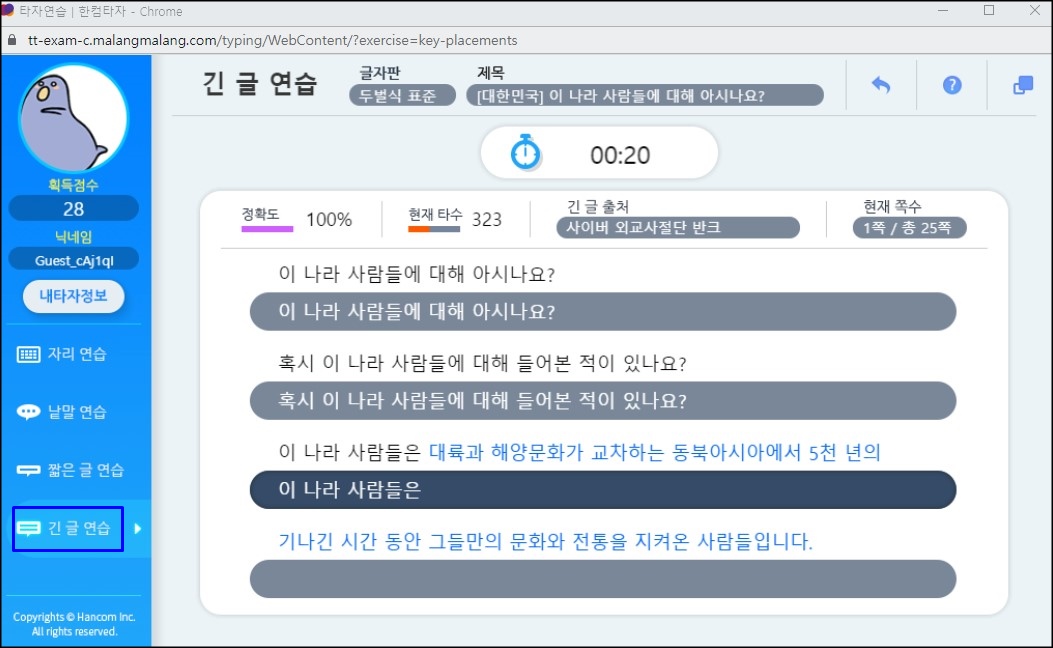Click the keyboard icon for 자리 연습
Image resolution: width=1053 pixels, height=648 pixels.
pyautogui.click(x=28, y=354)
